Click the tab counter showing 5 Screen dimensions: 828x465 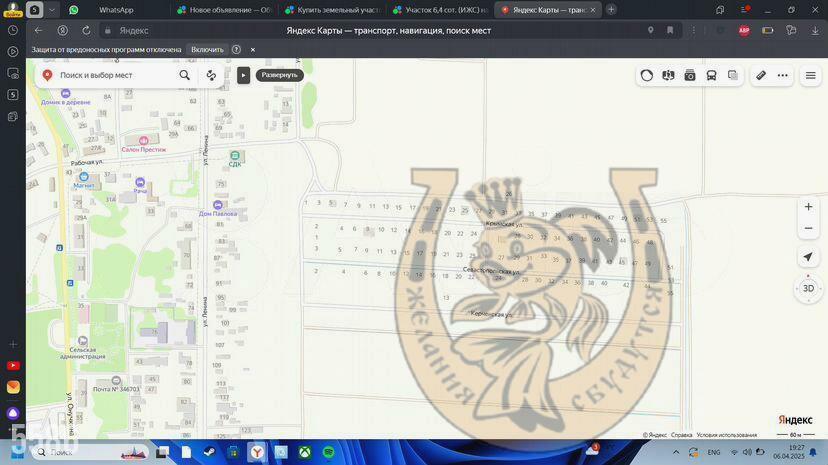(35, 10)
